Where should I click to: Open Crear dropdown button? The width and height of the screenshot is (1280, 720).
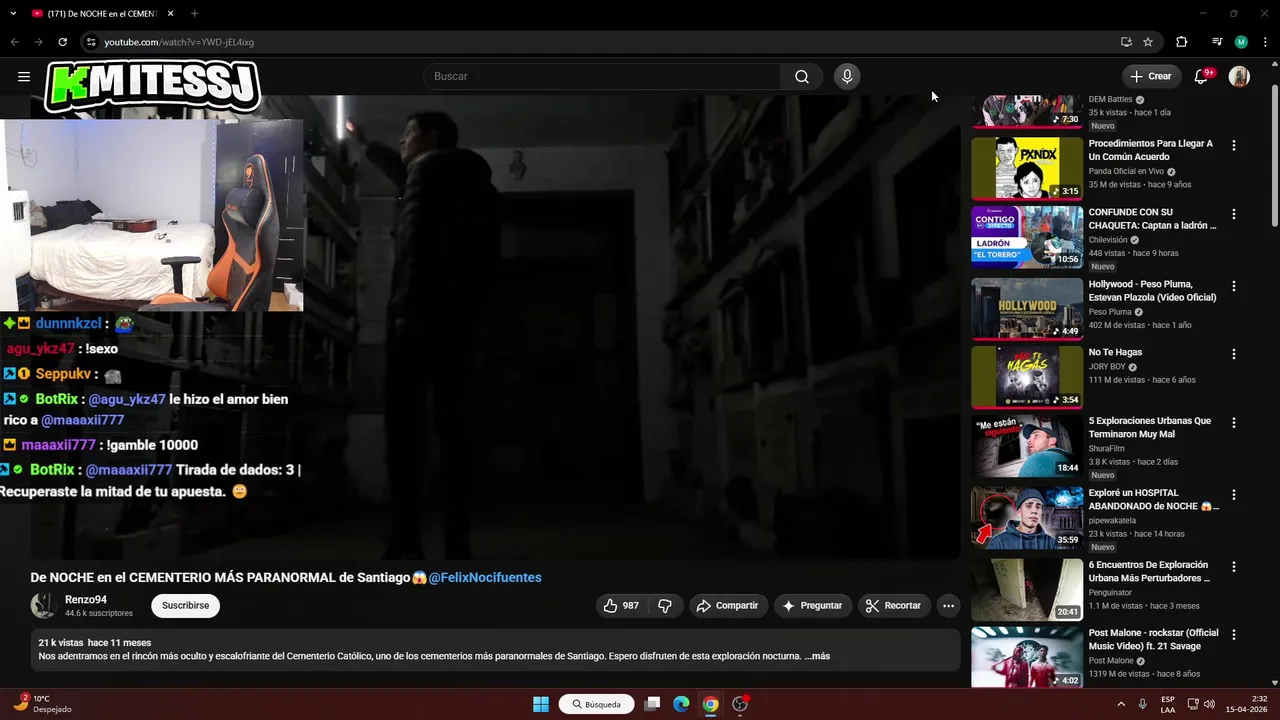pyautogui.click(x=1151, y=76)
